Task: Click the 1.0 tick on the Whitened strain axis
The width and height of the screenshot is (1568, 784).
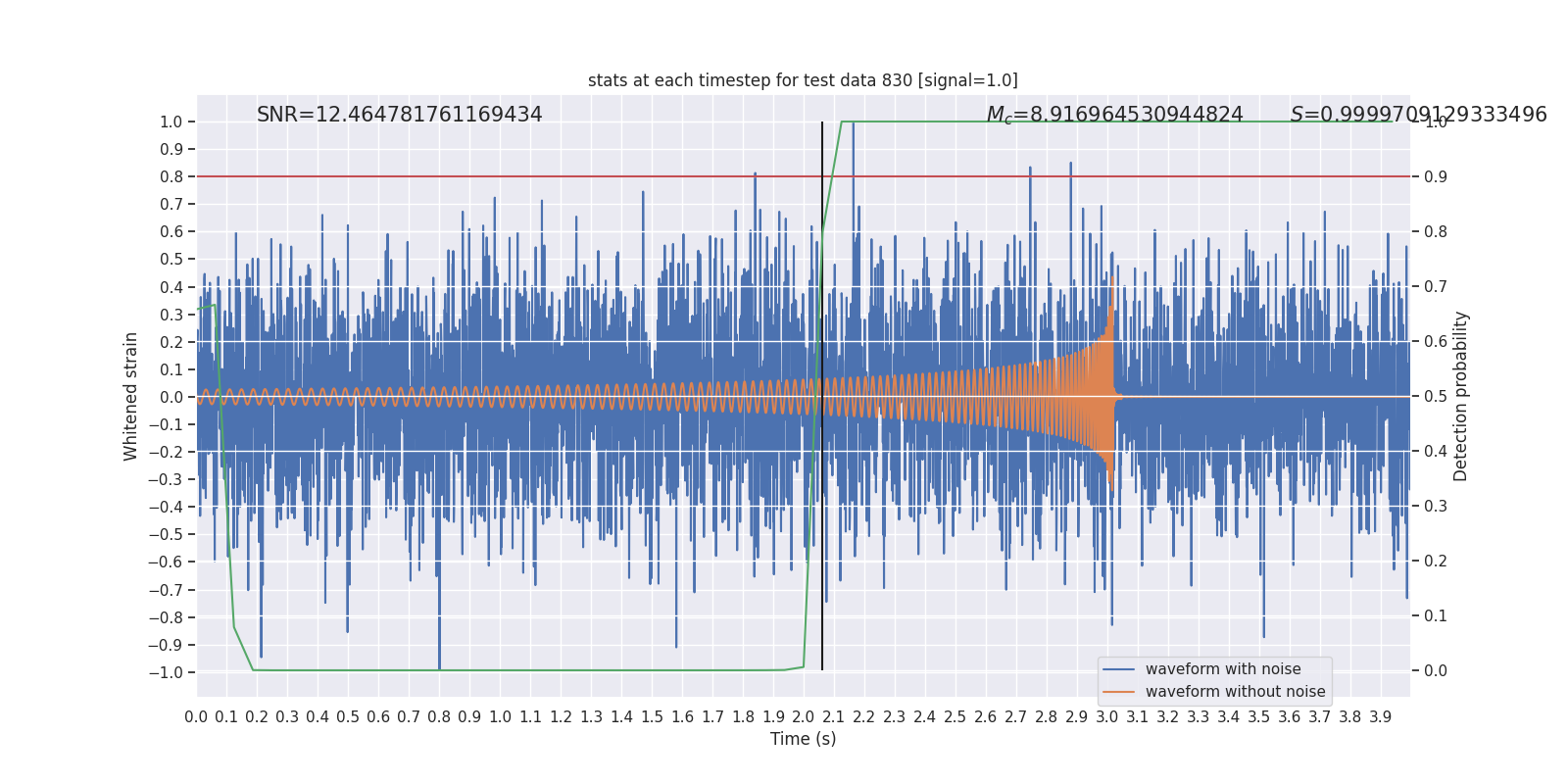Action: (171, 122)
